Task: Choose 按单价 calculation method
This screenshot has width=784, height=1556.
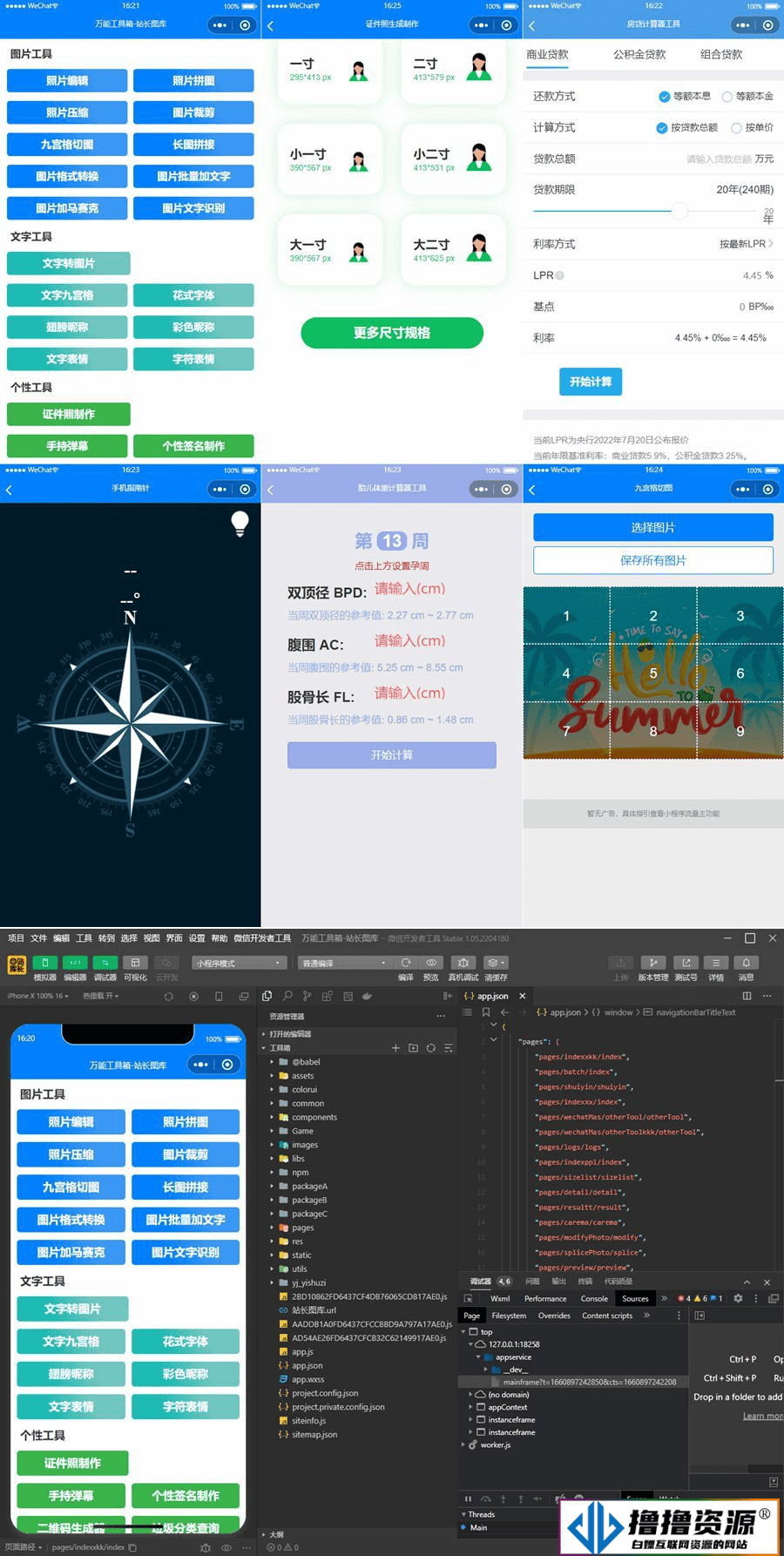Action: [753, 128]
